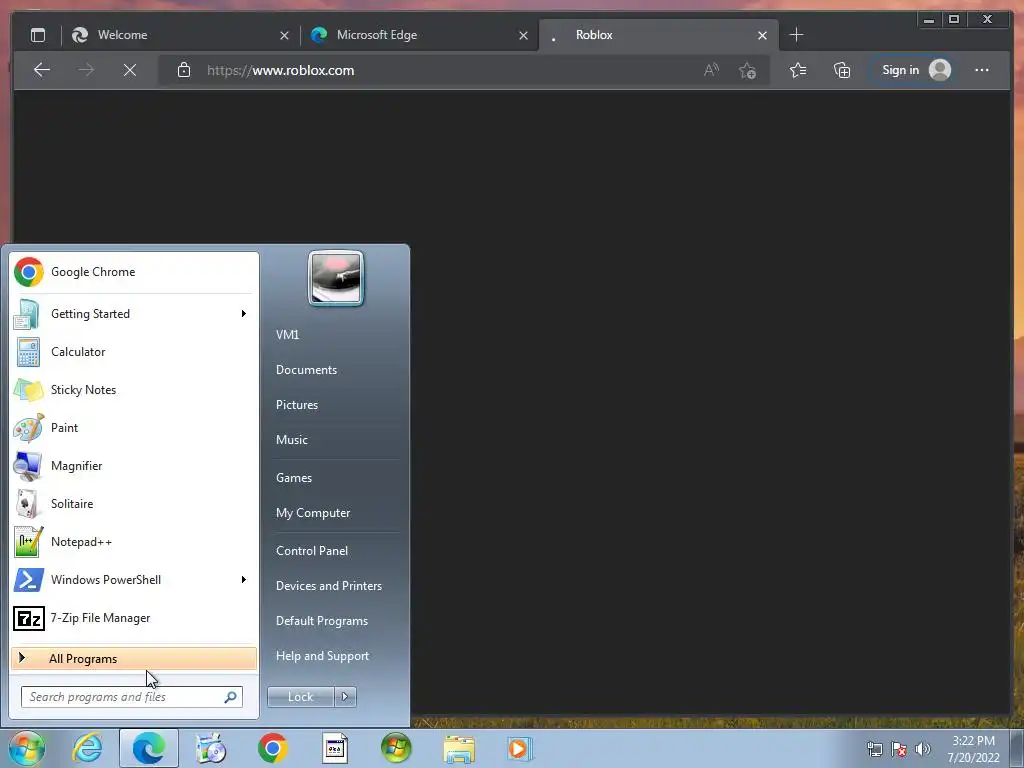Open VM1 user folder
The width and height of the screenshot is (1024, 768).
click(x=287, y=334)
